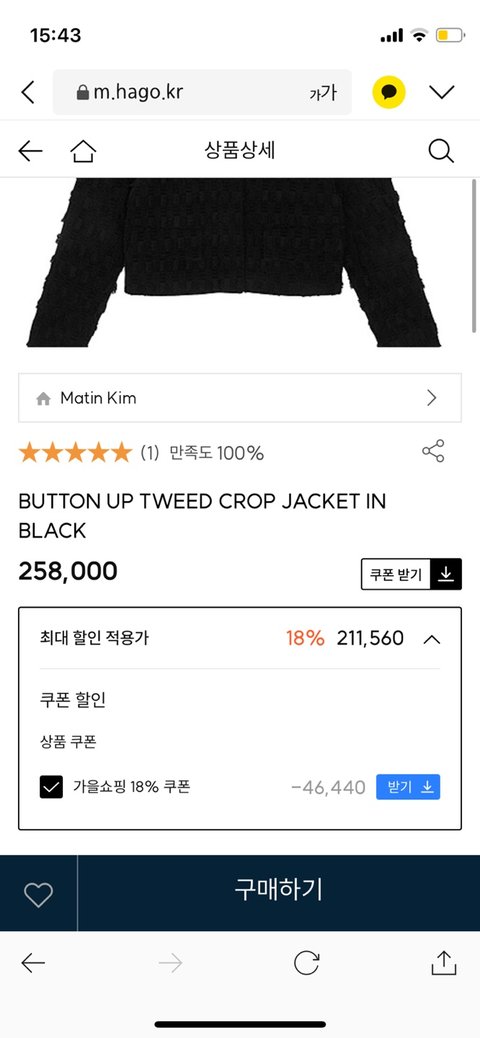Tap the m.hago.kr address field
Image resolution: width=480 pixels, height=1038 pixels.
(202, 92)
